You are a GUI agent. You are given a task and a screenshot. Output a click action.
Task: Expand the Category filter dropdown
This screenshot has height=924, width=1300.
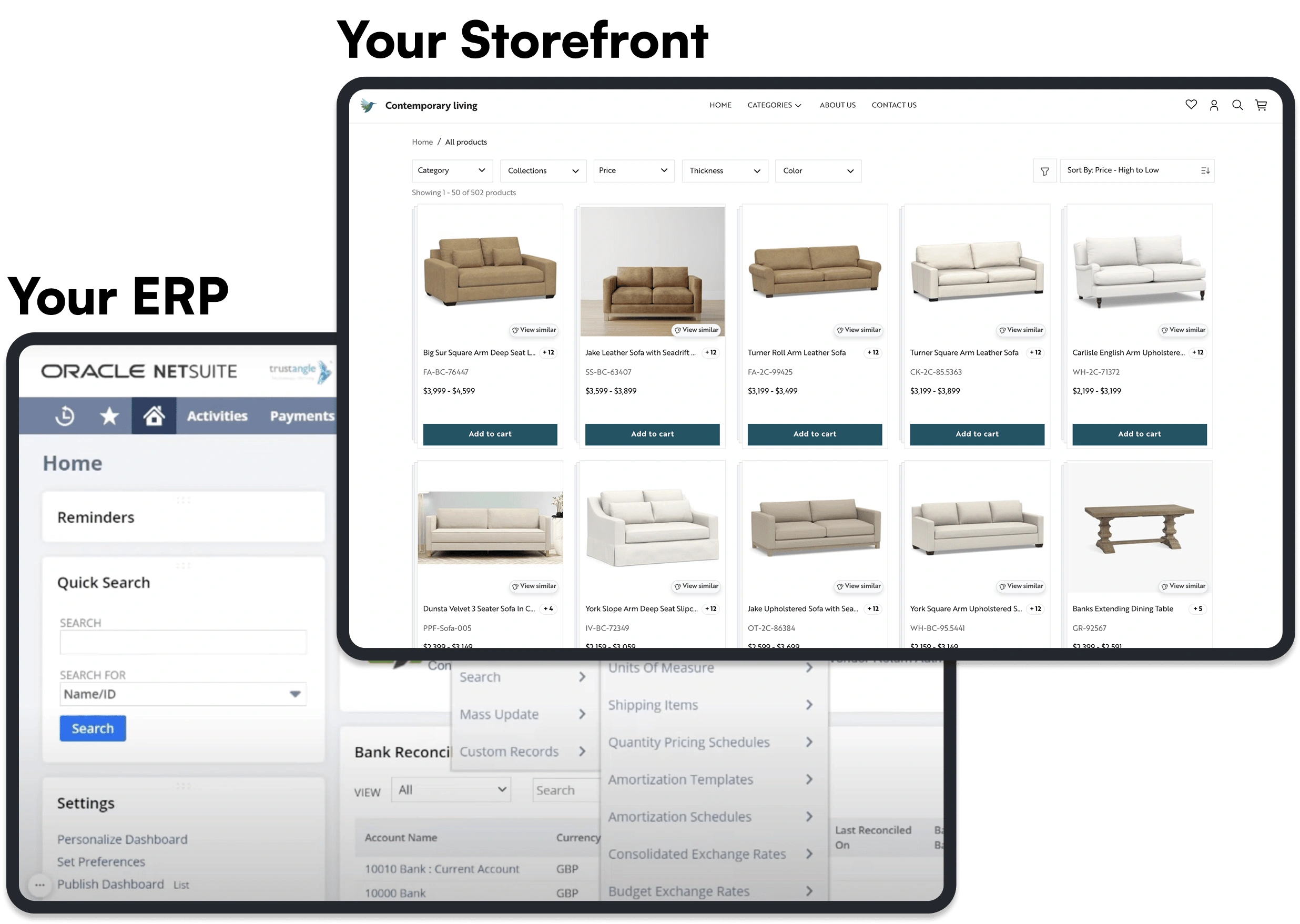click(x=452, y=171)
